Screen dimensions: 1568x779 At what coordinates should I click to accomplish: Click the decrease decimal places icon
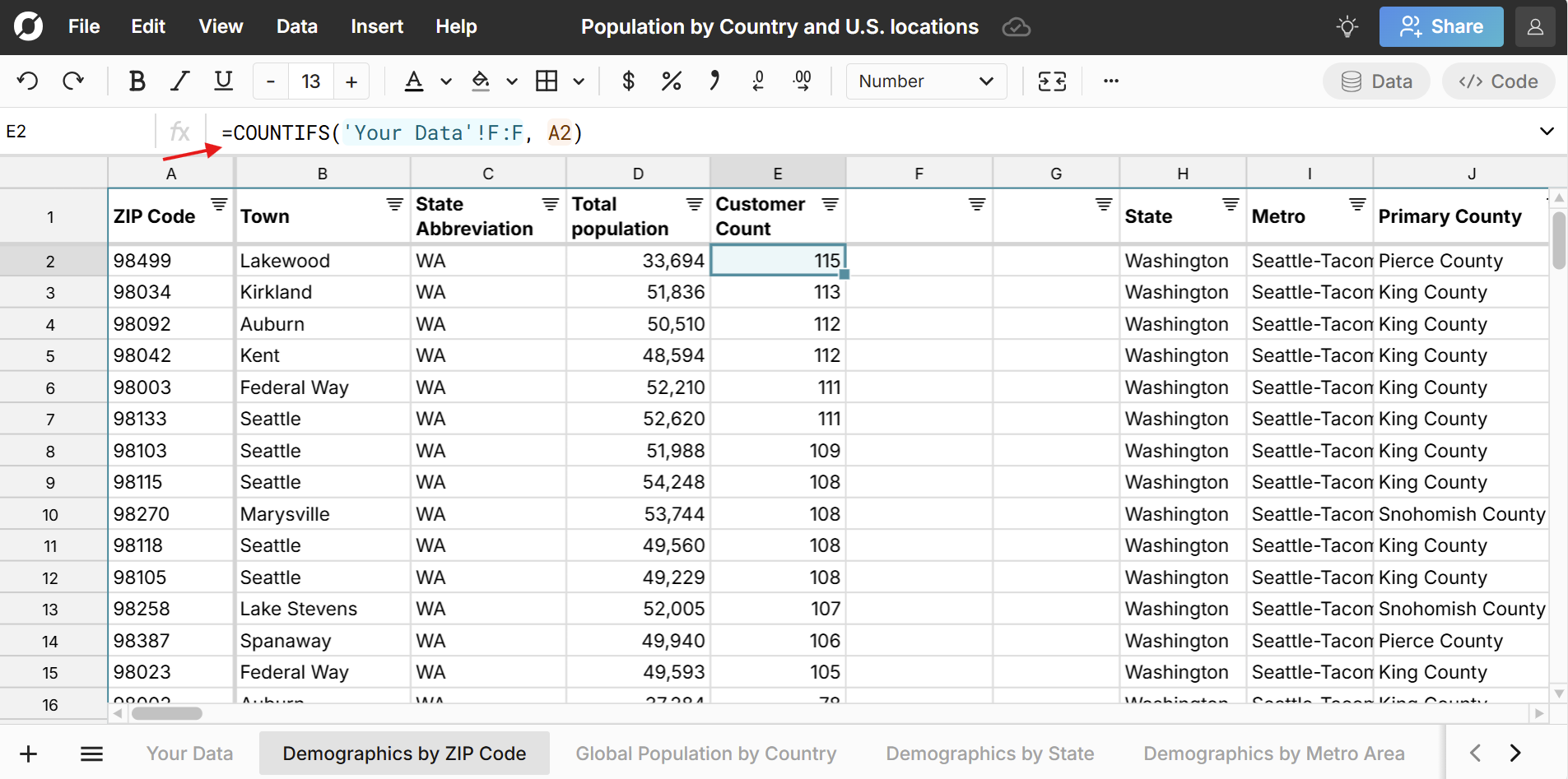tap(758, 81)
